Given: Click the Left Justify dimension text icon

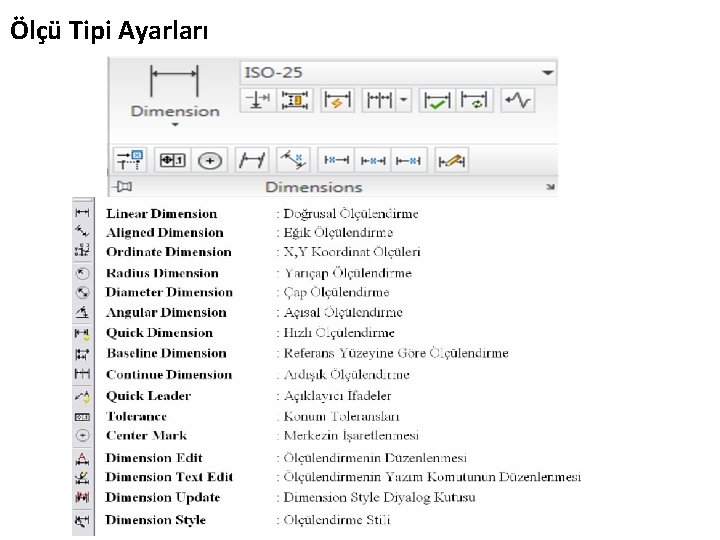Looking at the screenshot, I should [336, 160].
